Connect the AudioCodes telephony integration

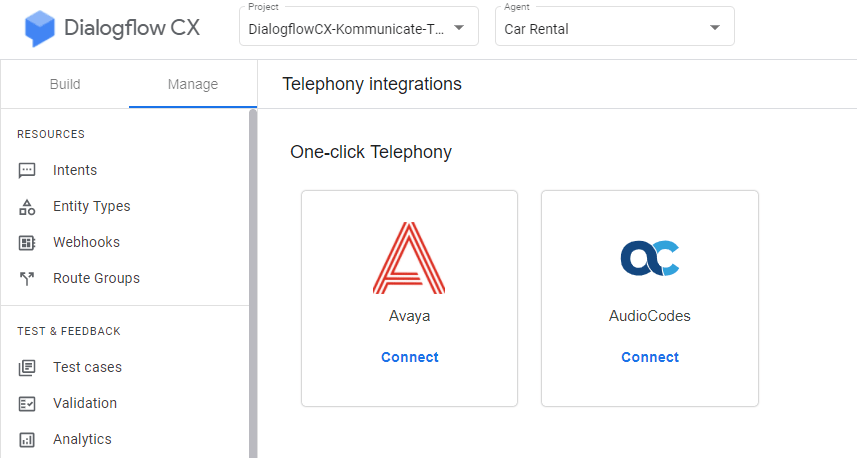pos(650,357)
